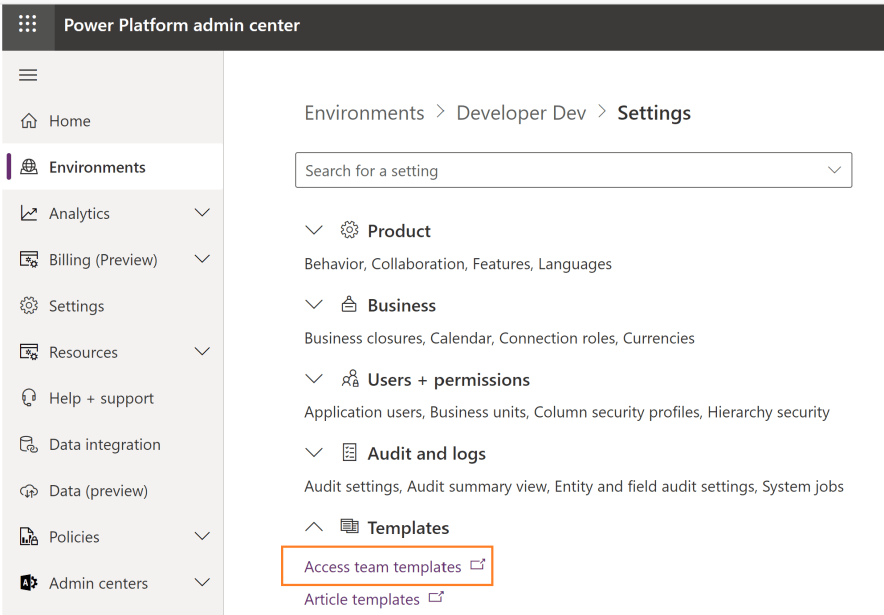Click Behavior, Collaboration, Features, Languages text

[x=458, y=264]
